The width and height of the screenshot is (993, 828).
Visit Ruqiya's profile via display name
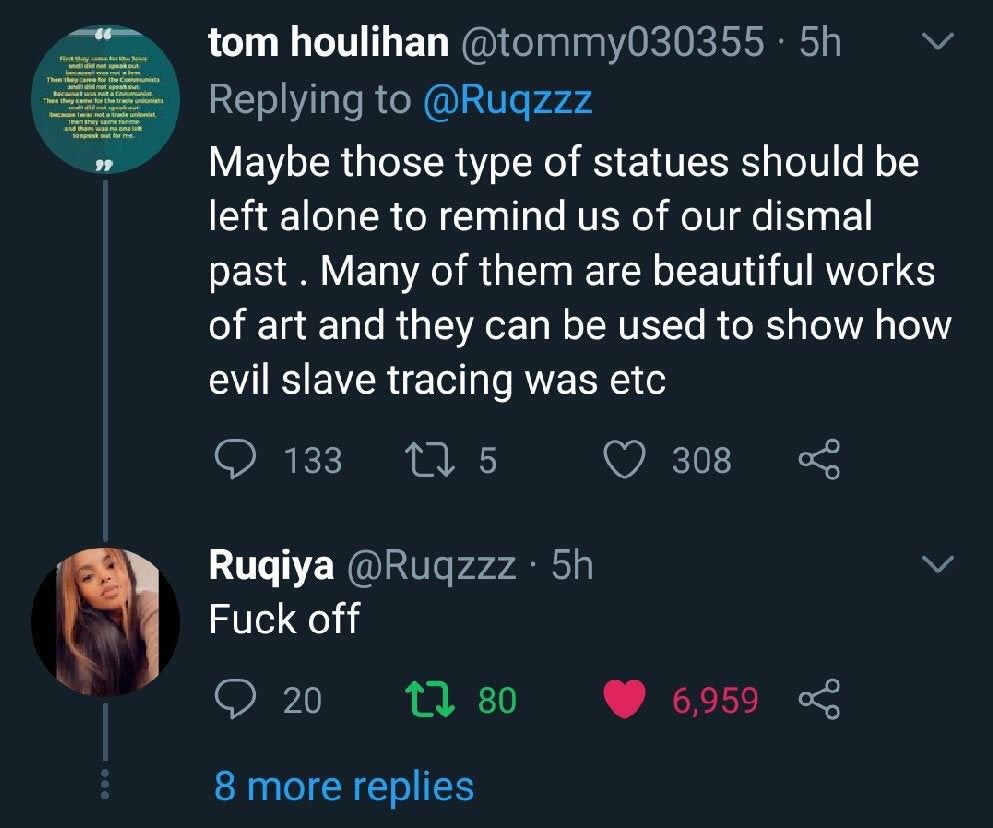point(270,566)
